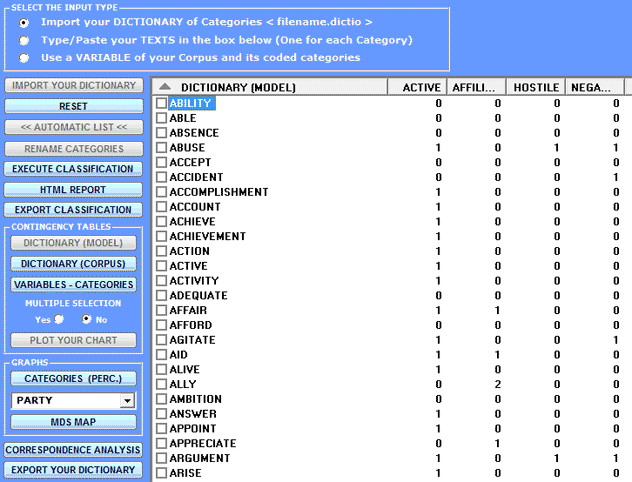Click EXPORT CLASSIFICATION button
Viewport: 632px width, 482px height.
[x=73, y=210]
